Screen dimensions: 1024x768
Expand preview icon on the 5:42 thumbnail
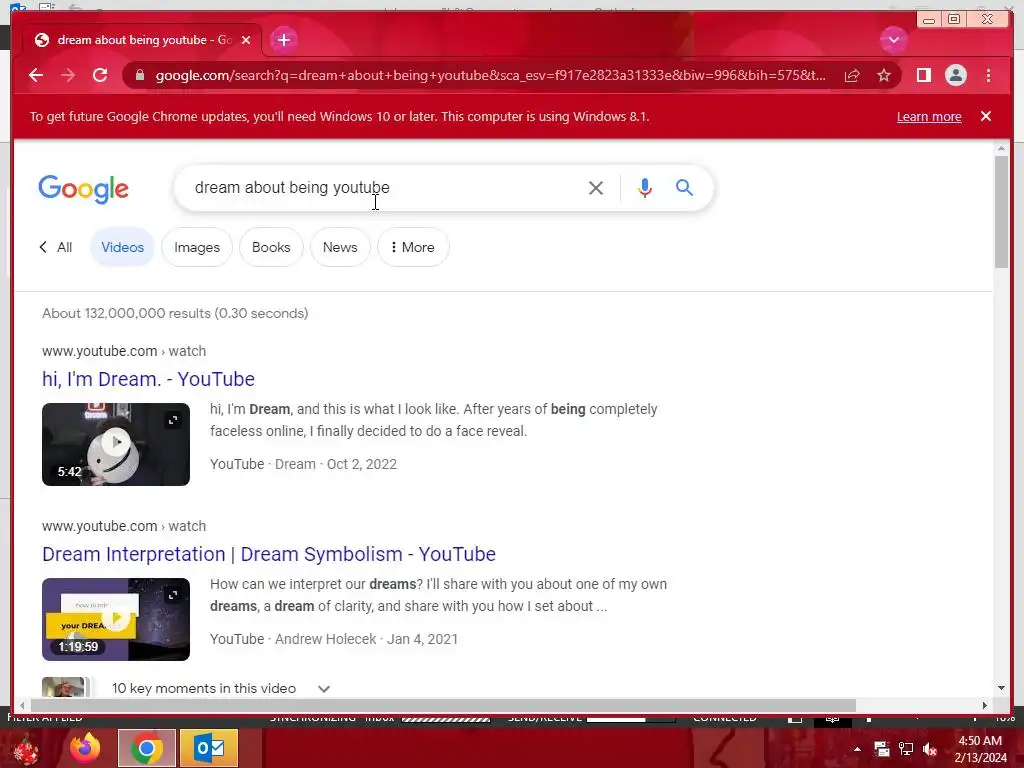pos(173,420)
